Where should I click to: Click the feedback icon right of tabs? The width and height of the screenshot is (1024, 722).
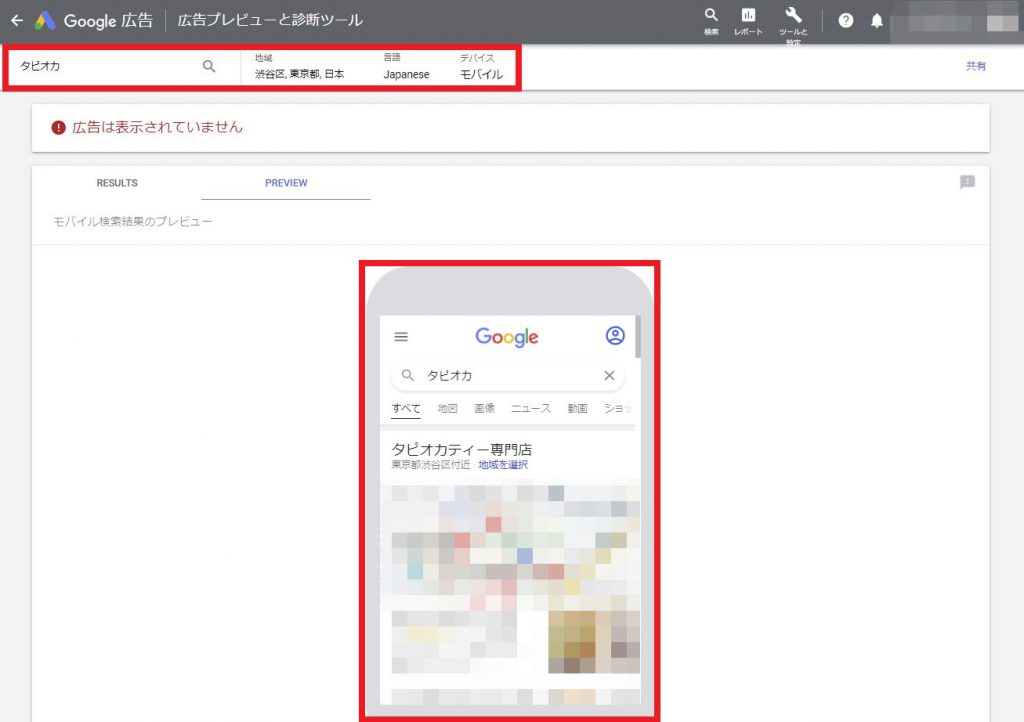point(967,182)
